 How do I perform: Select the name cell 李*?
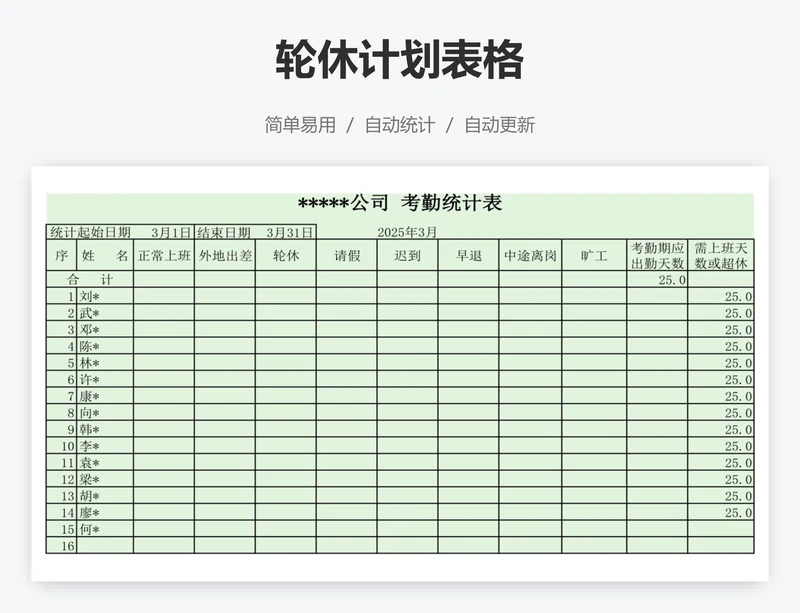pyautogui.click(x=105, y=446)
